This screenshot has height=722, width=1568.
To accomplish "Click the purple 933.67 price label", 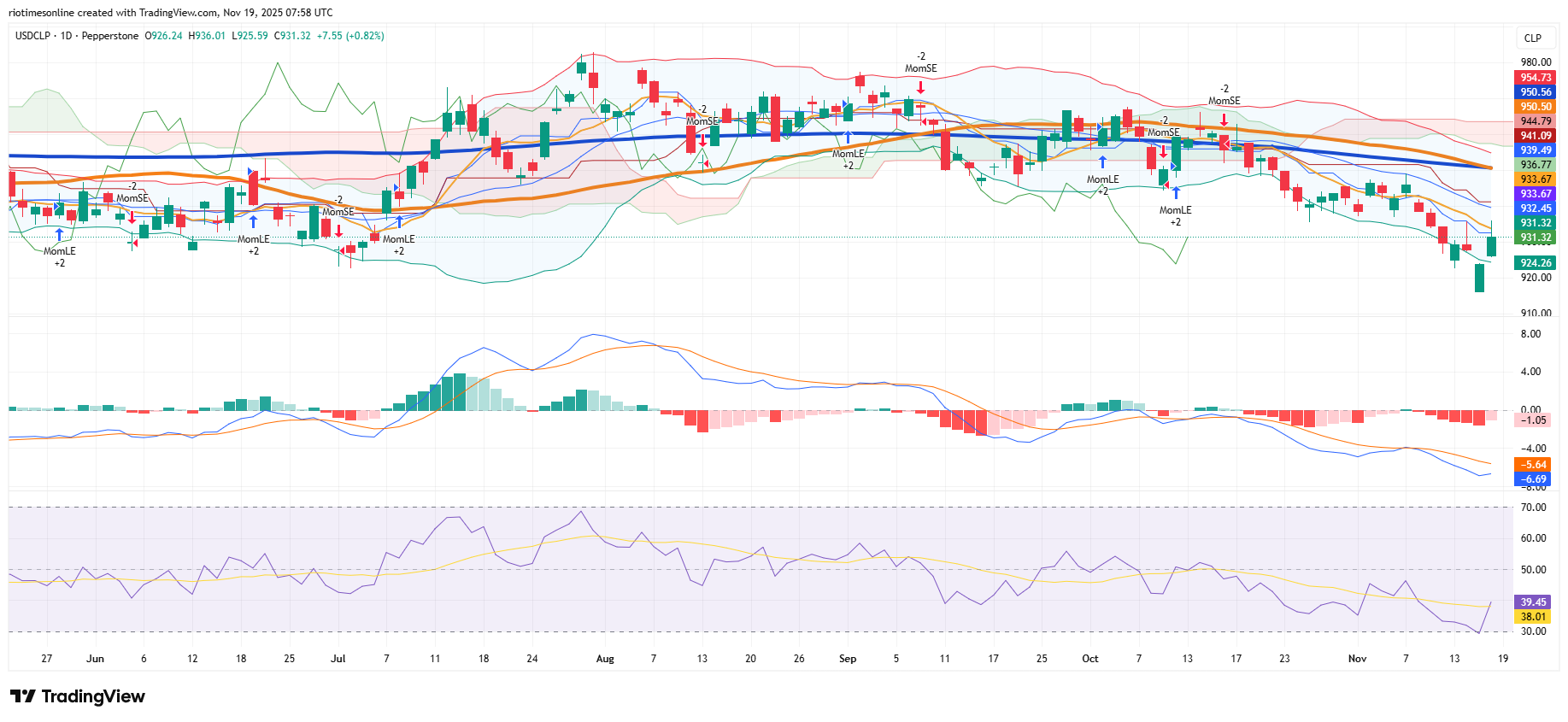I will click(x=1536, y=194).
